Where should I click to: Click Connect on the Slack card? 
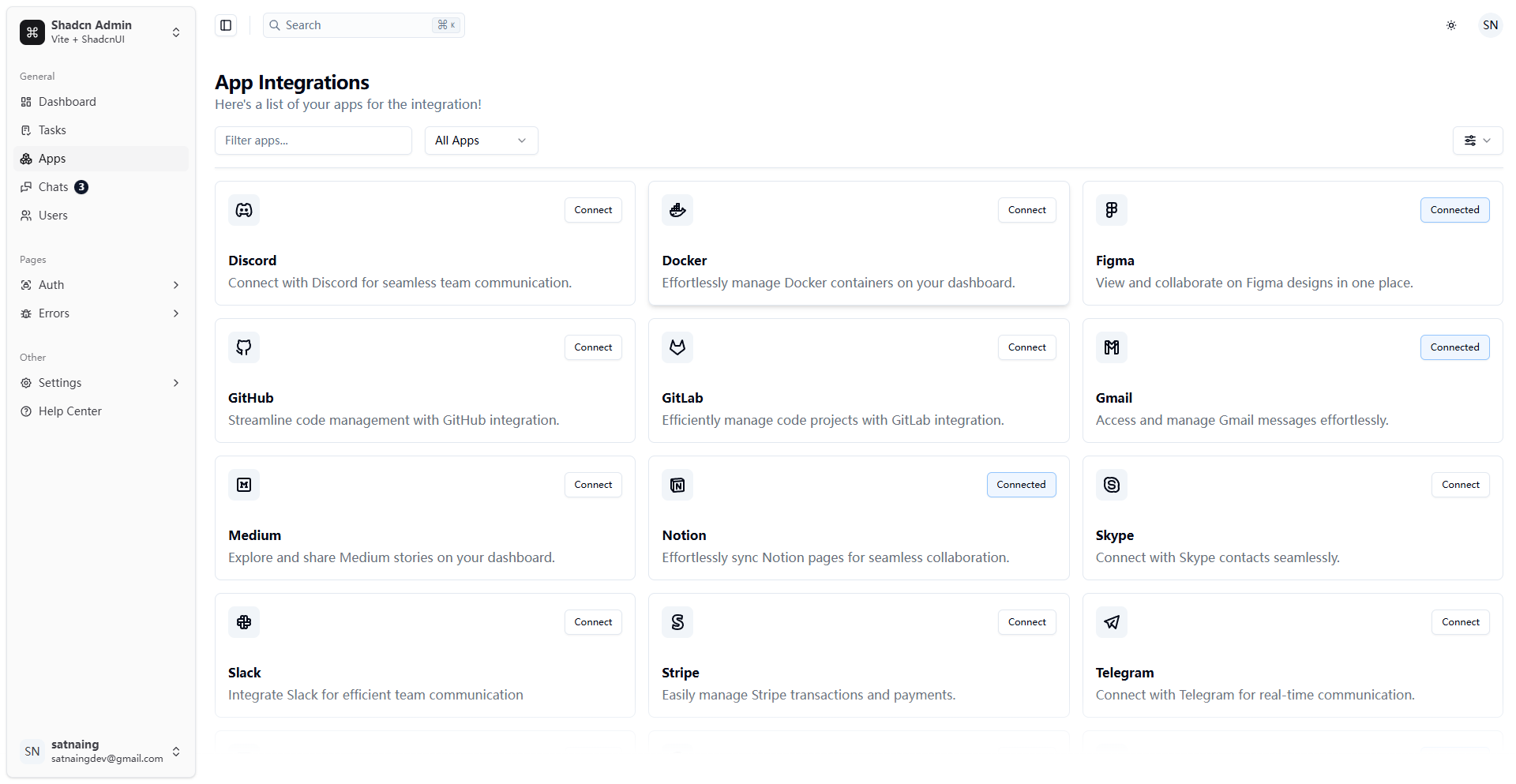[593, 622]
